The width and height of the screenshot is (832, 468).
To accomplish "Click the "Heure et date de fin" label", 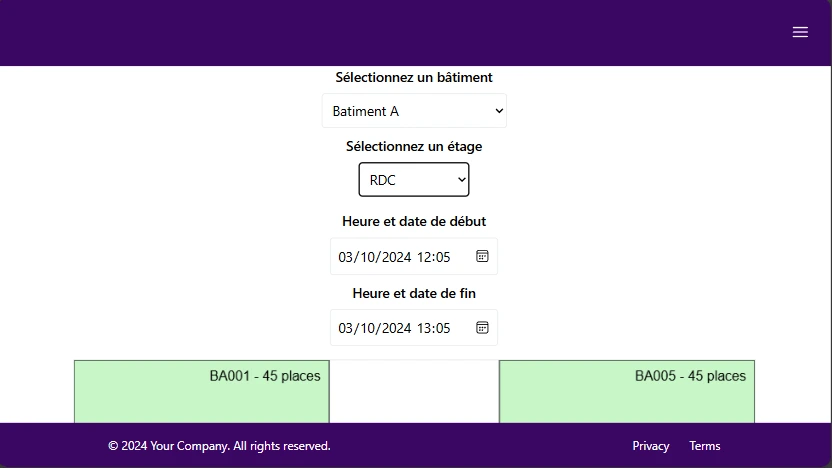I will (x=414, y=293).
